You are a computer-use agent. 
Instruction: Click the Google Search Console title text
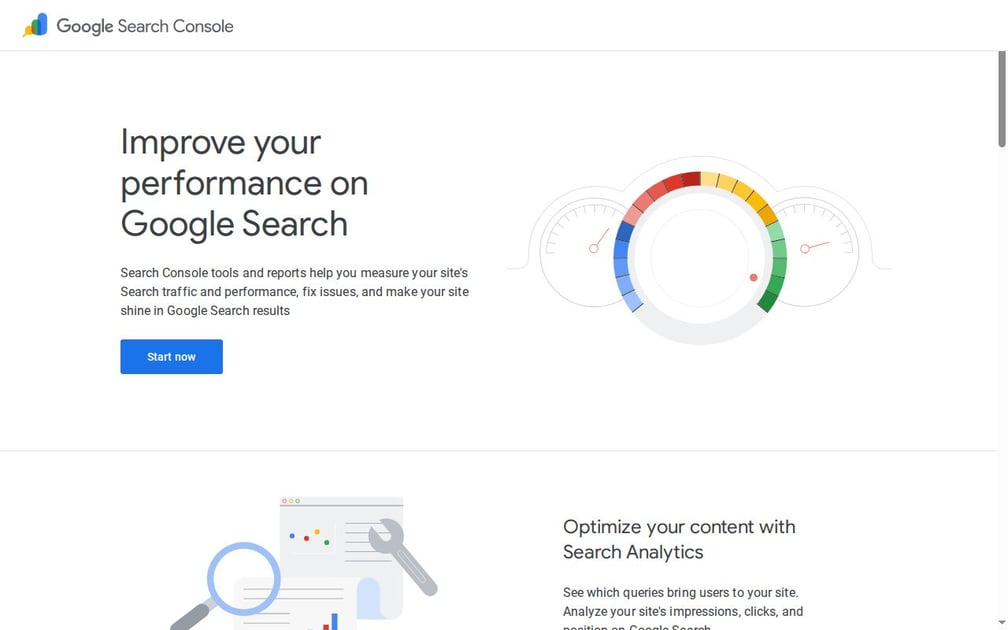coord(145,26)
